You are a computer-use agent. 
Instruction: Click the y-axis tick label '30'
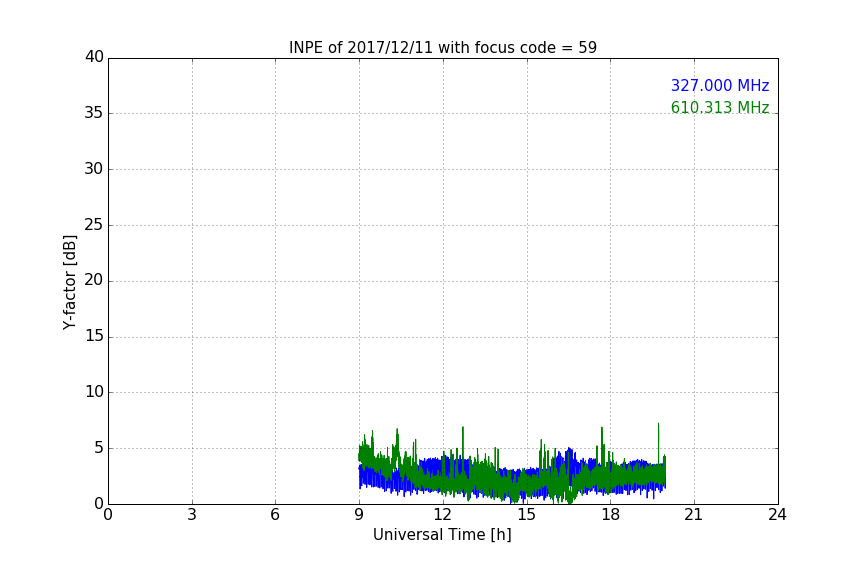tap(94, 169)
